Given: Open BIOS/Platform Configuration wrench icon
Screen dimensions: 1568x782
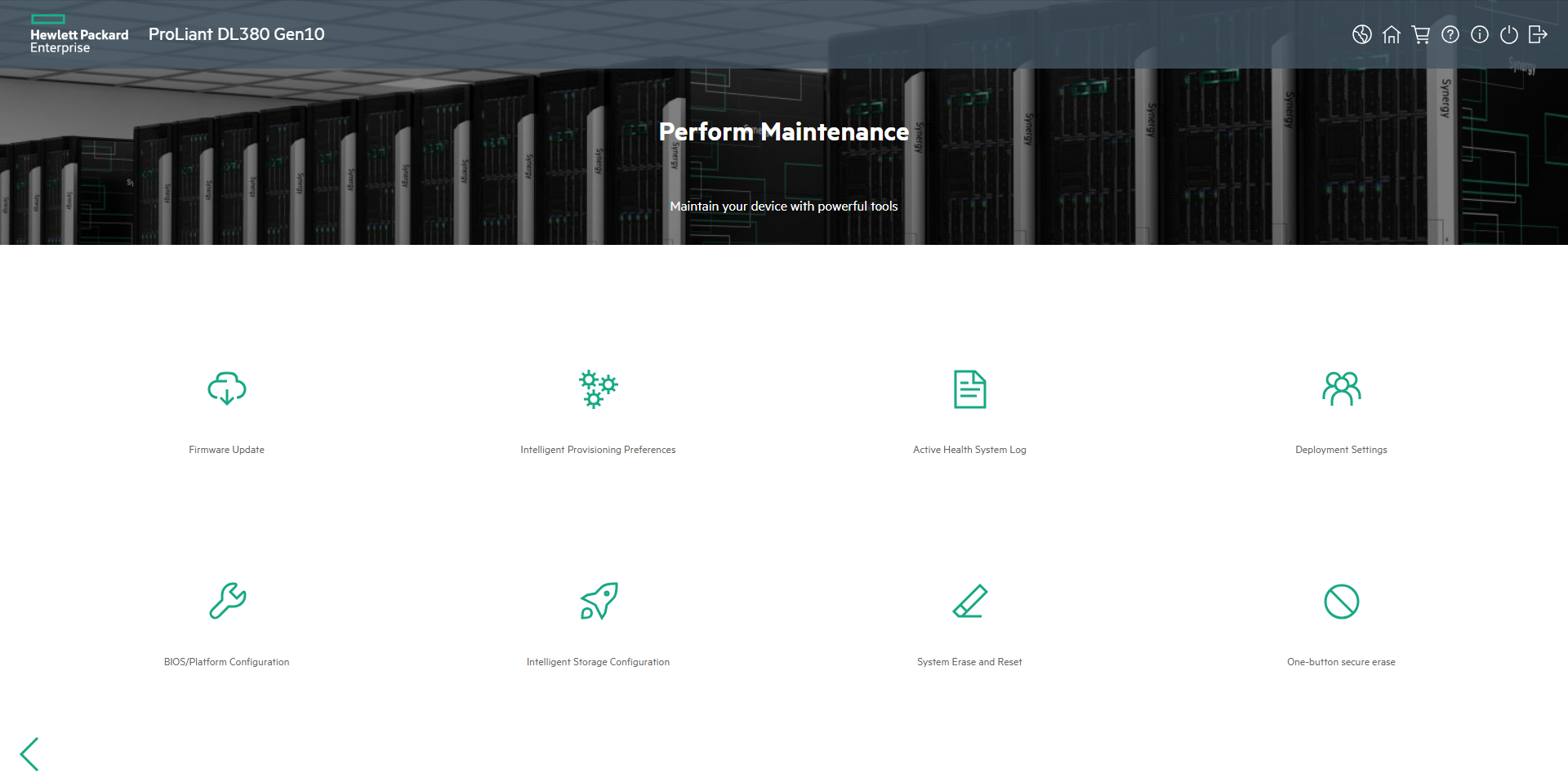Looking at the screenshot, I should point(226,601).
